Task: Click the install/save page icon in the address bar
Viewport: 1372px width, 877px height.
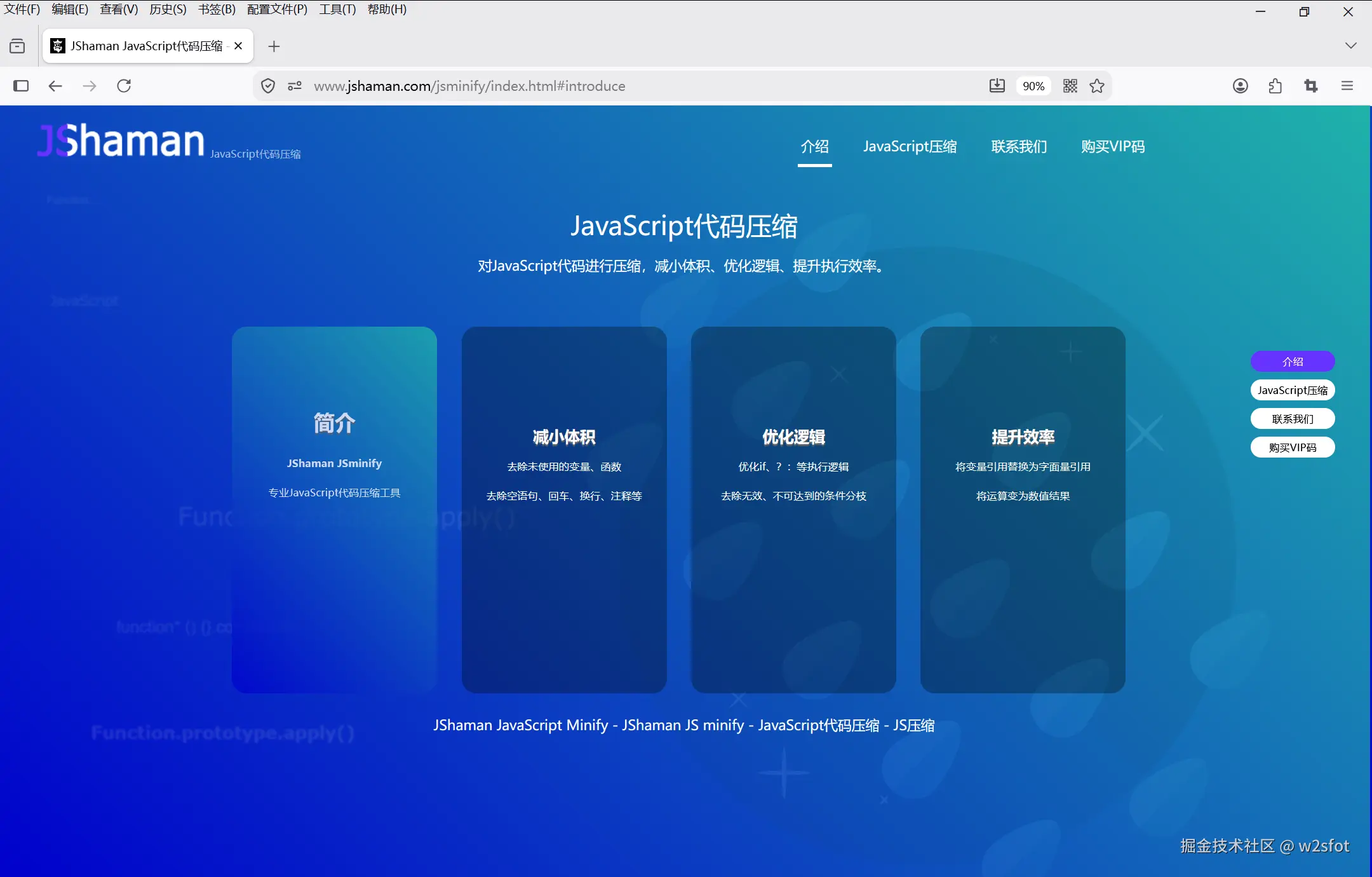Action: point(997,86)
